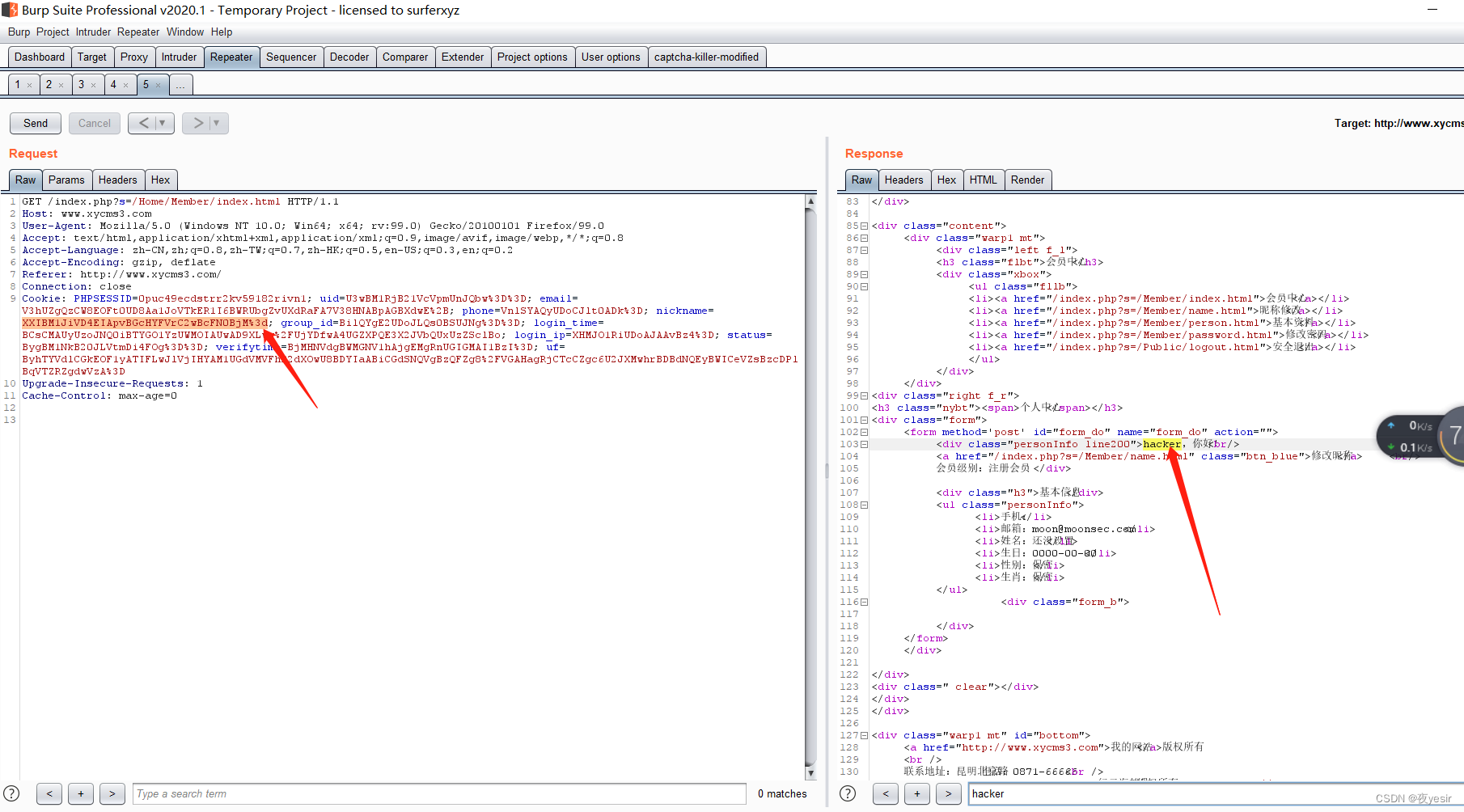1464x812 pixels.
Task: Collapse the form element fold at line 102
Action: [865, 433]
